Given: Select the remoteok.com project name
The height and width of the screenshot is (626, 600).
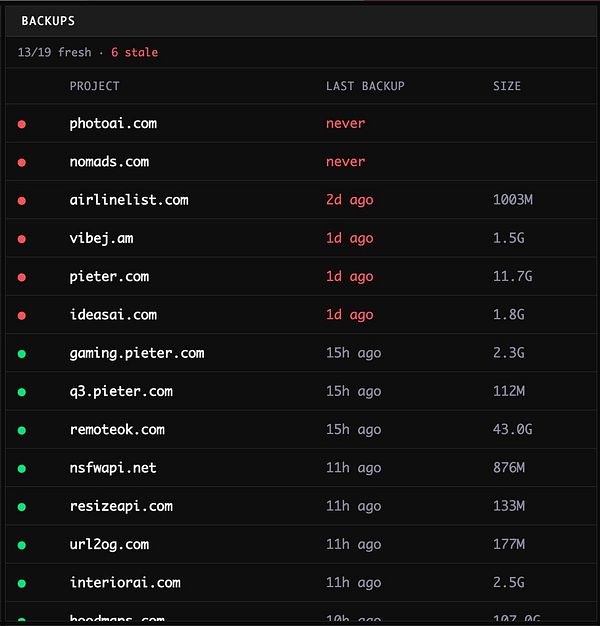Looking at the screenshot, I should pos(117,430).
